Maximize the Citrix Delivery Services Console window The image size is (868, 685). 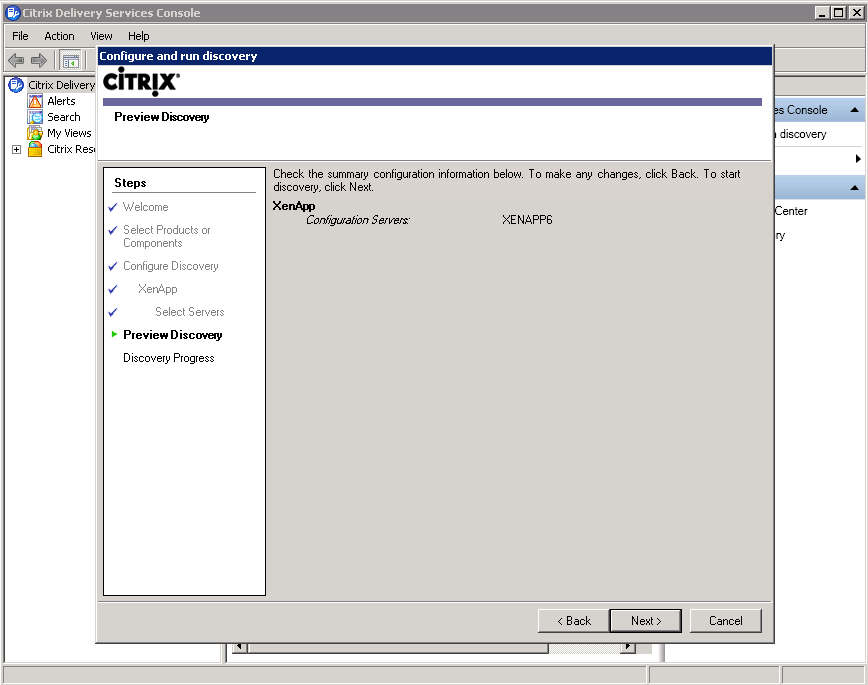point(839,13)
